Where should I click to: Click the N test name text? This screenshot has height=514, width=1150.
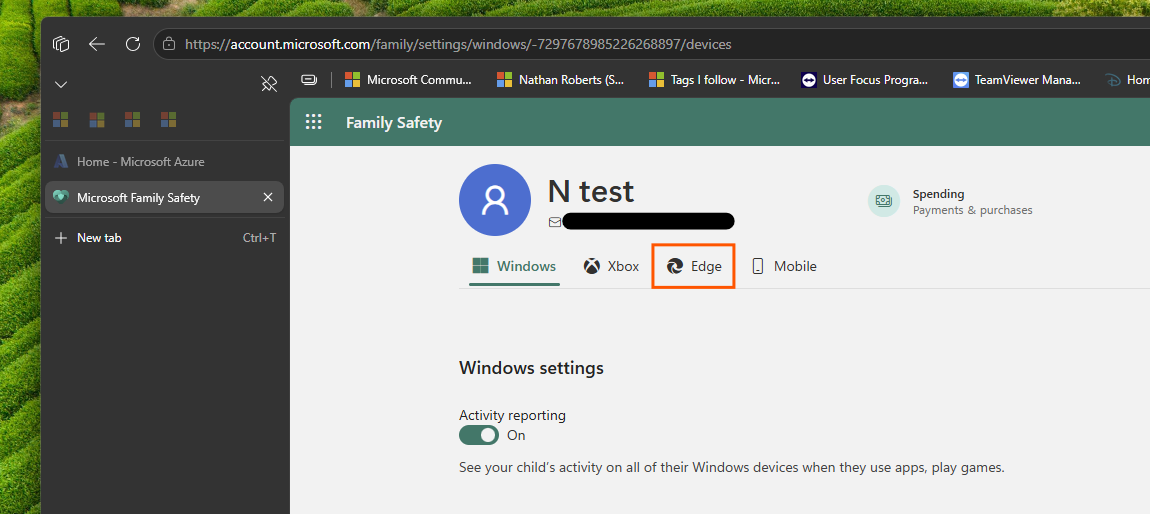click(x=590, y=191)
